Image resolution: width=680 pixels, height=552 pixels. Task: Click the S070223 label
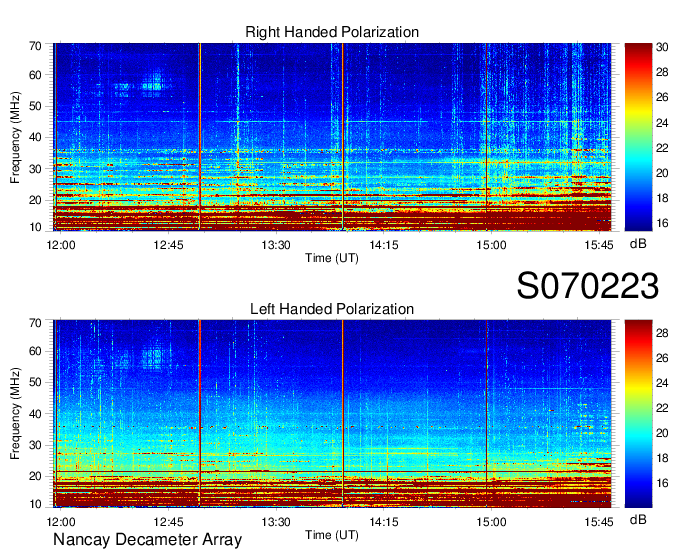588,286
